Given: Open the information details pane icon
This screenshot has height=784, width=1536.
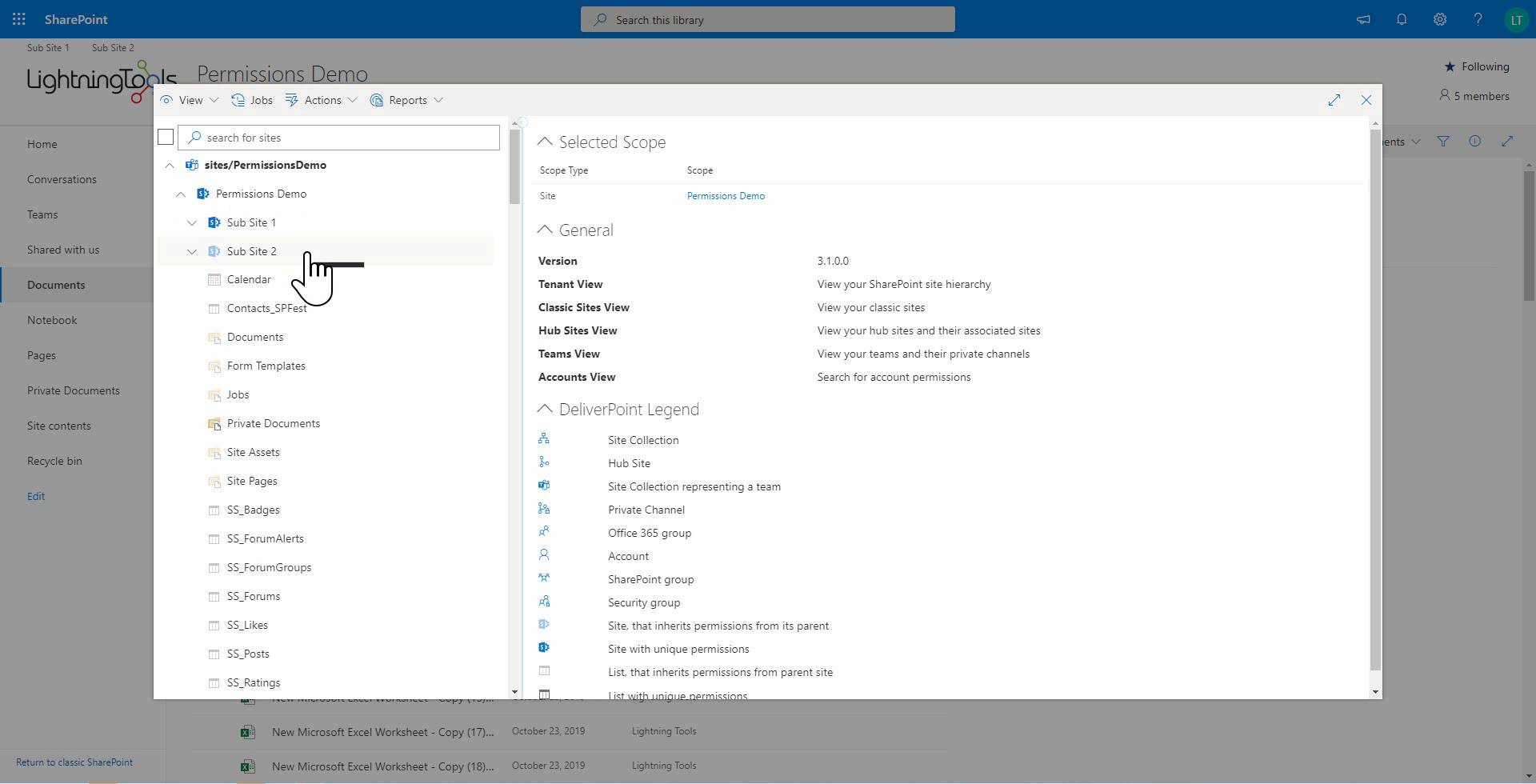Looking at the screenshot, I should coord(1474,142).
